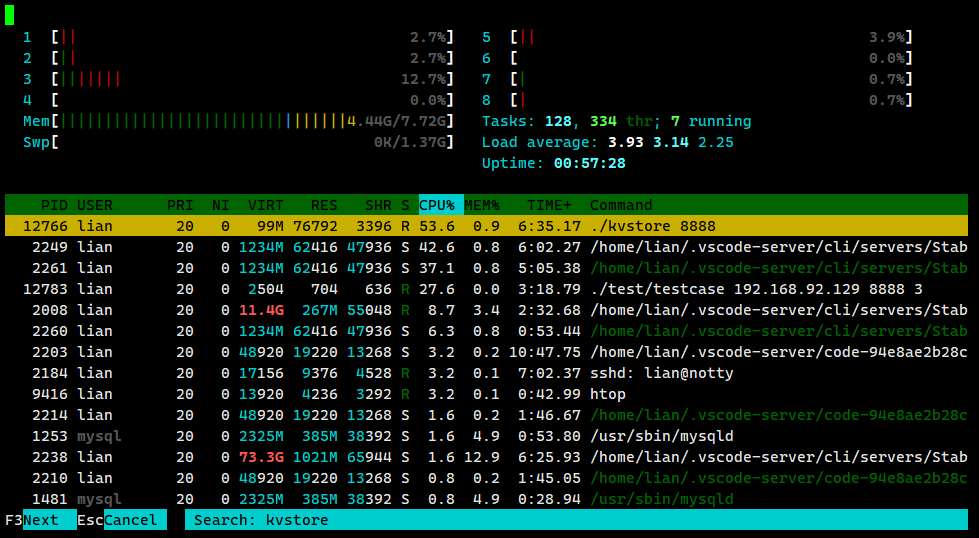Click the Mem usage meter bar
Screen dimensions: 979x538
[x=238, y=121]
